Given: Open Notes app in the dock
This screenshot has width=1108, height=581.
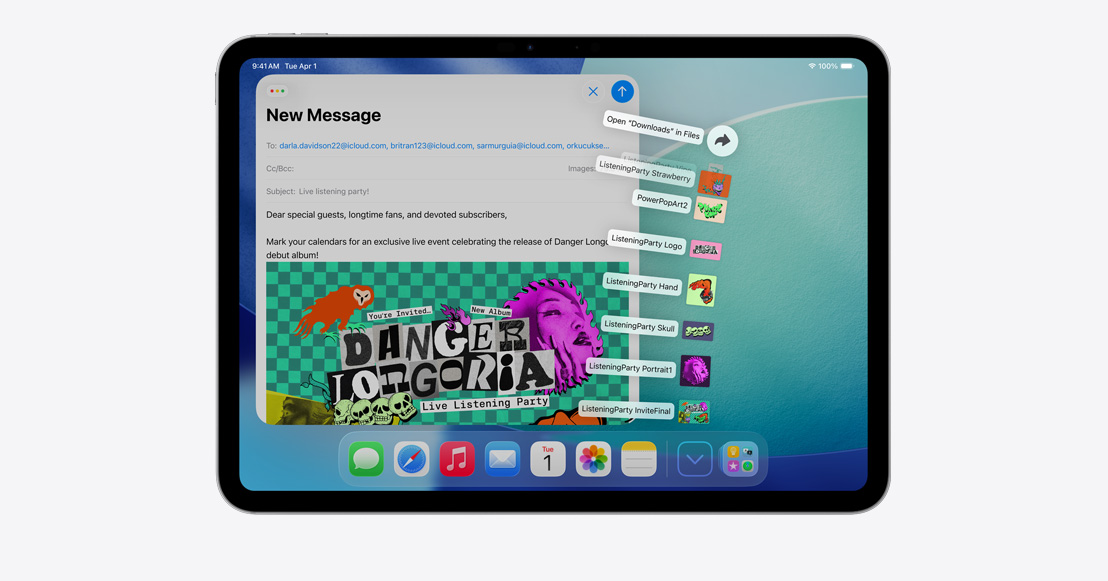Looking at the screenshot, I should click(639, 459).
